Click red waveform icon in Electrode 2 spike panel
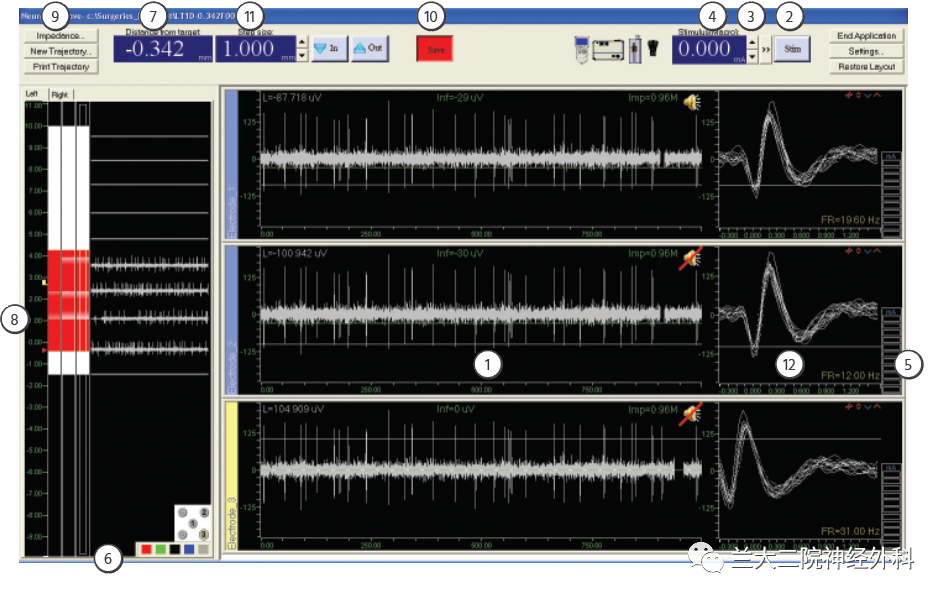The height and width of the screenshot is (600, 945). coord(849,251)
